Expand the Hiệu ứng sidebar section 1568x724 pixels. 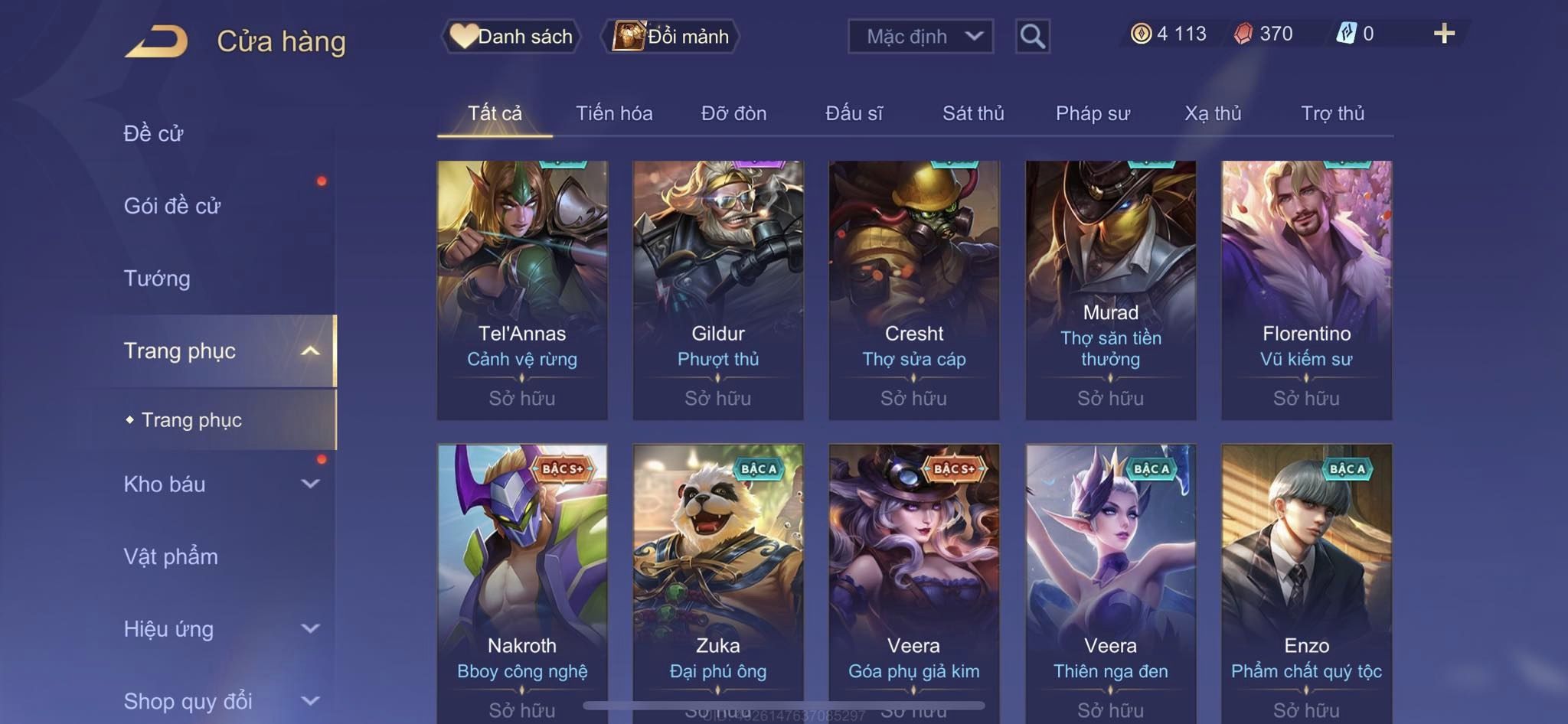pyautogui.click(x=310, y=629)
